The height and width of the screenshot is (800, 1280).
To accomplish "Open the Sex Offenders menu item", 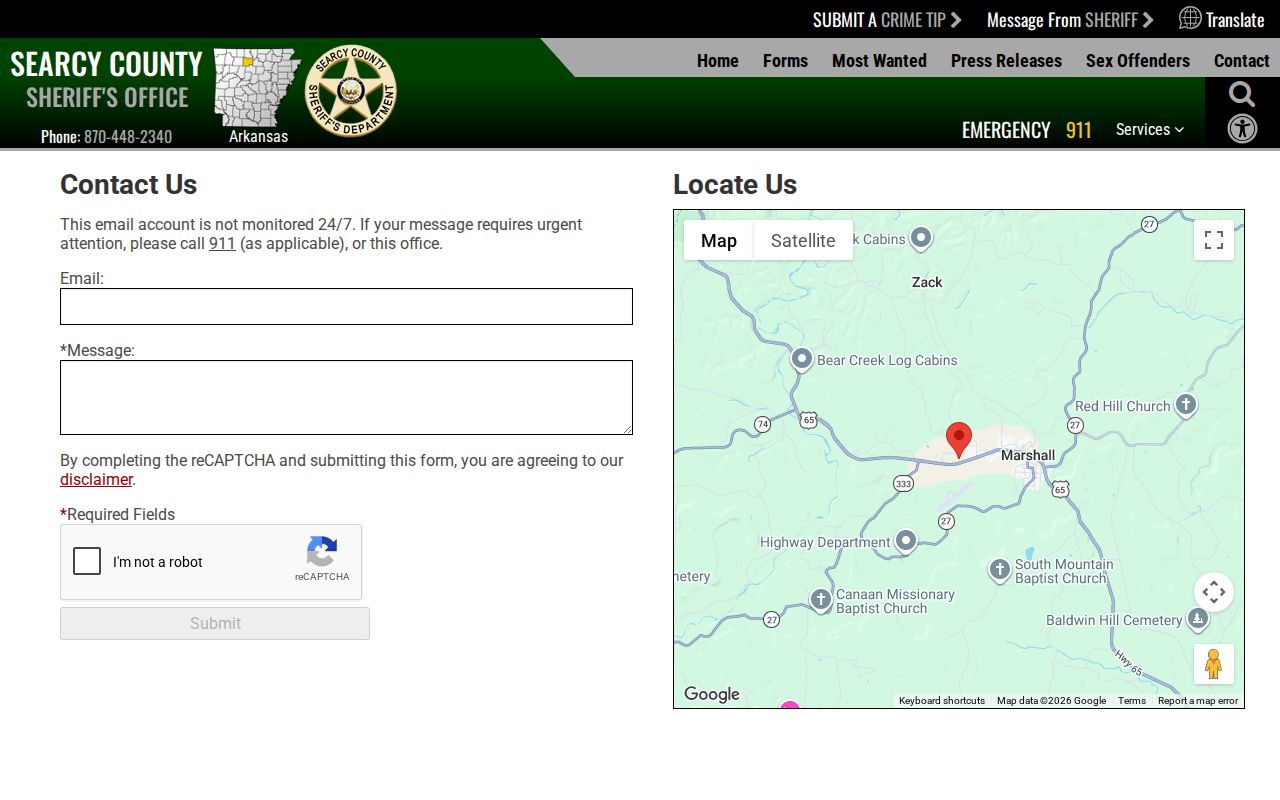I will click(1138, 60).
